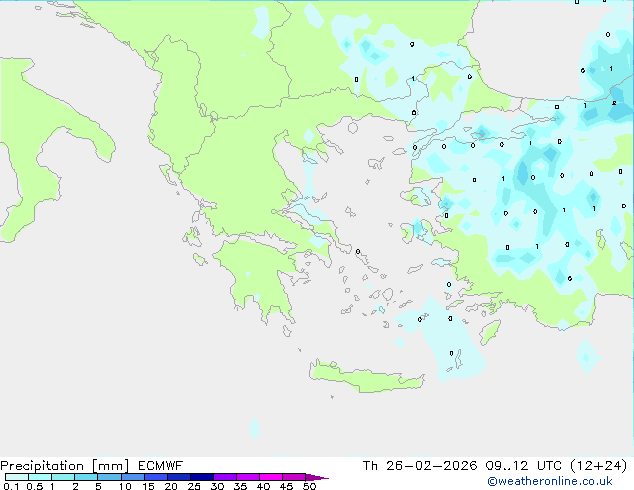The width and height of the screenshot is (634, 490).
Task: Click the island of Rhodes on the map
Action: 490,332
